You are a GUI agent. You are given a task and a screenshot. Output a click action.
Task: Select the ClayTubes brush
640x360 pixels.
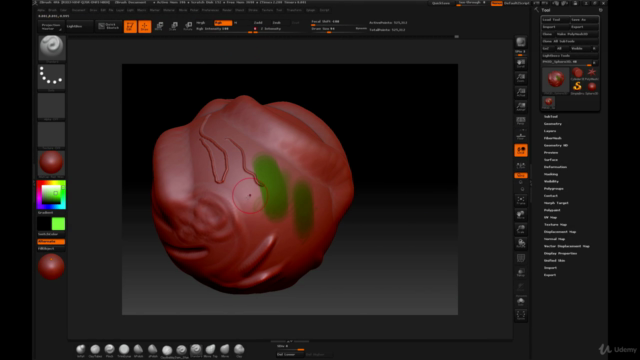point(95,350)
